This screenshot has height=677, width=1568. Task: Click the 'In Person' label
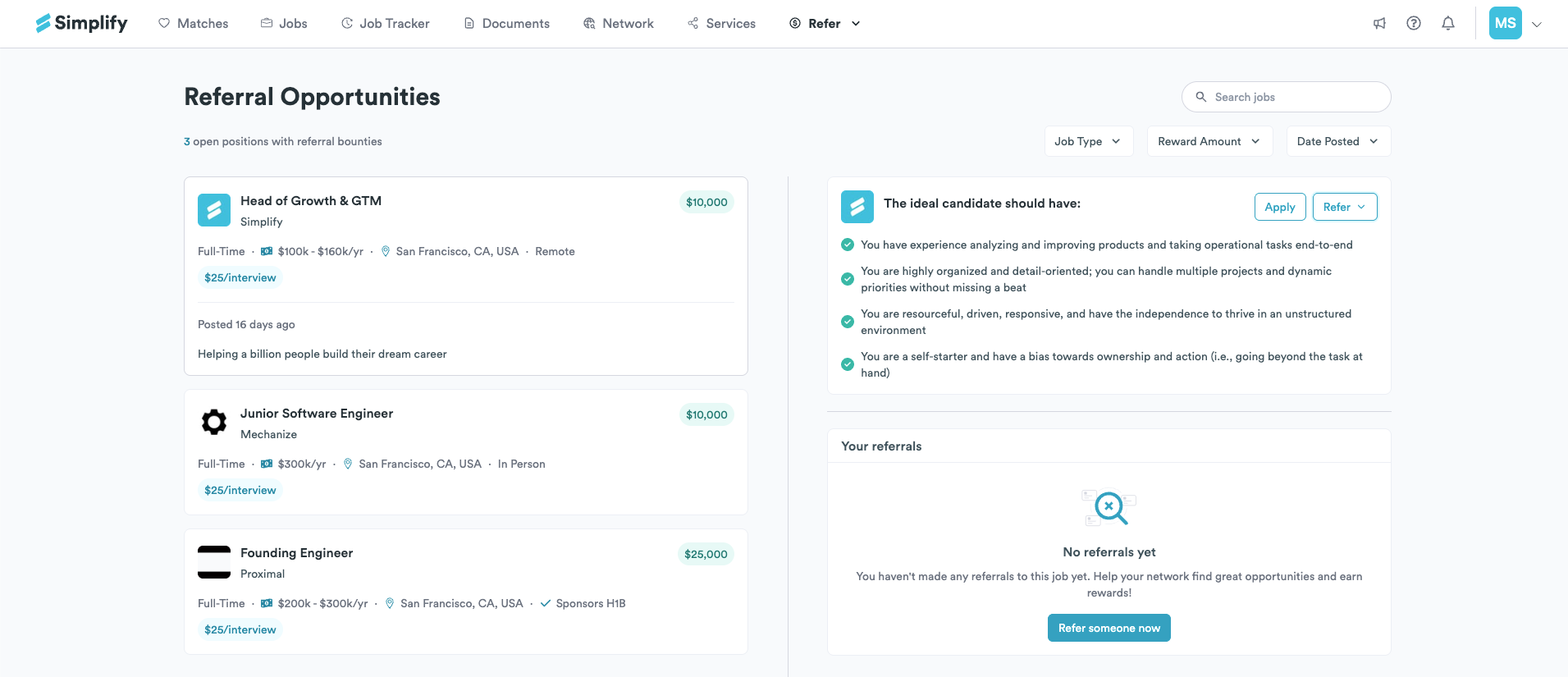pyautogui.click(x=522, y=464)
